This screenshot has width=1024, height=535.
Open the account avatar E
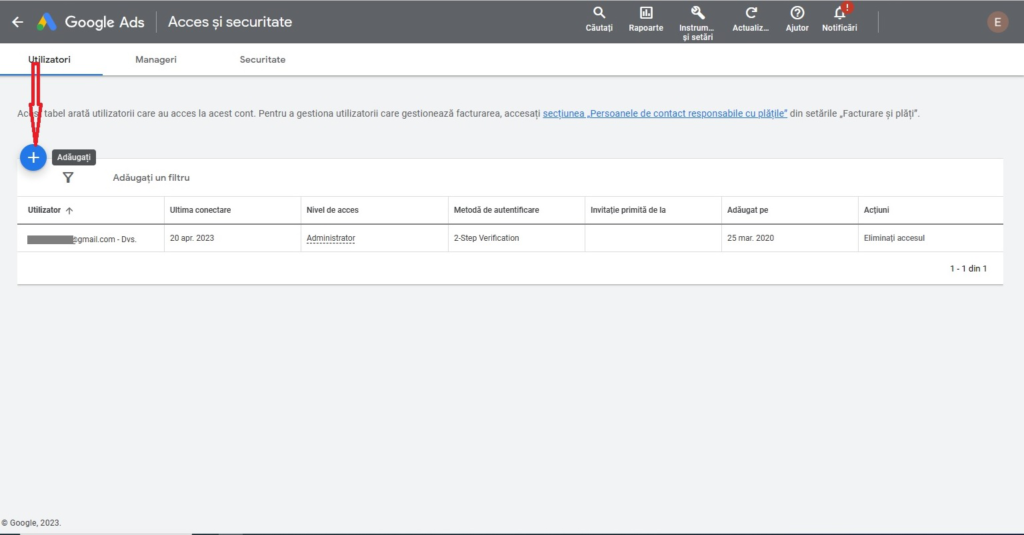coord(997,22)
